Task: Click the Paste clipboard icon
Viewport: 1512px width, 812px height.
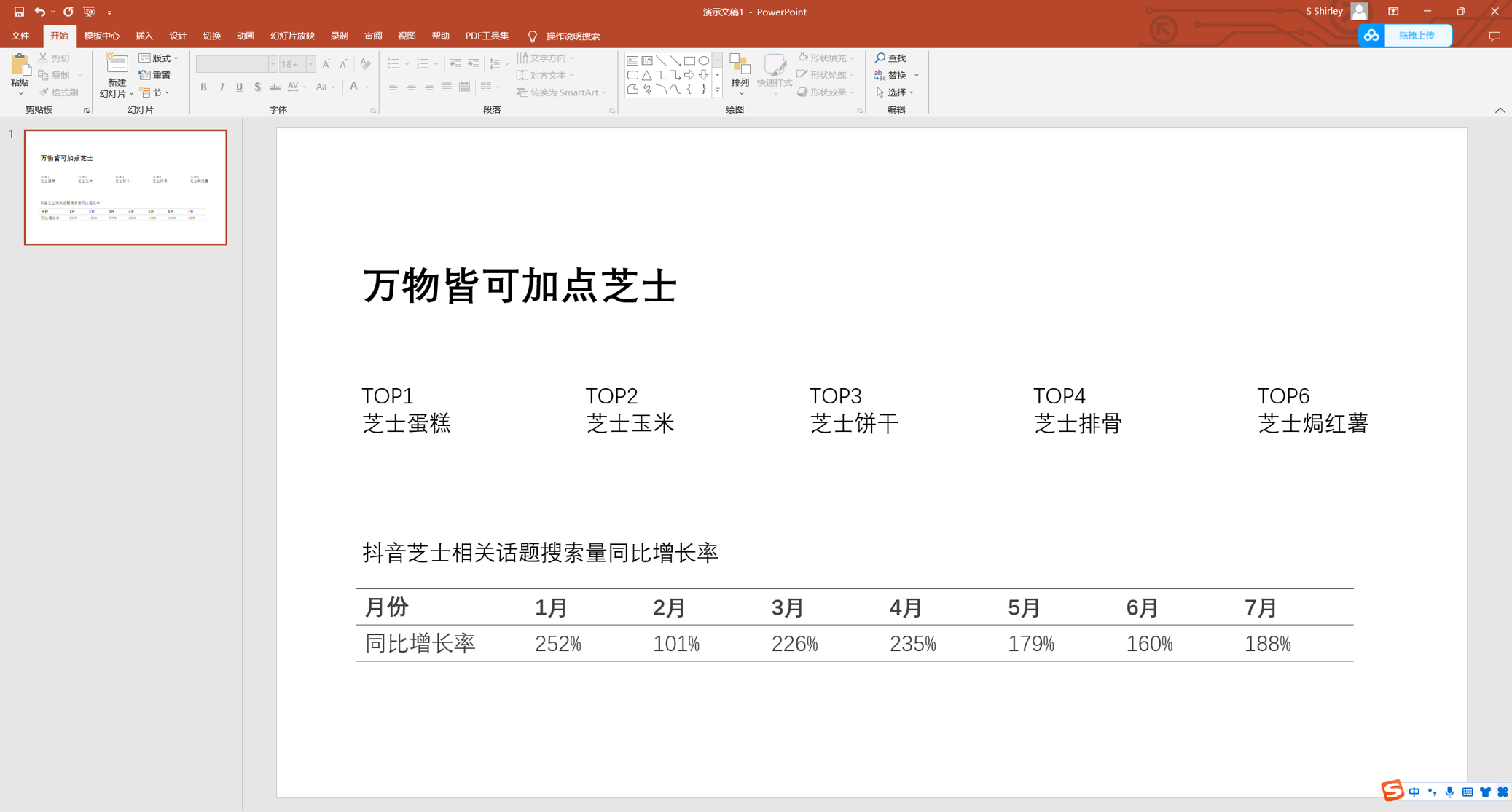Action: (x=20, y=66)
